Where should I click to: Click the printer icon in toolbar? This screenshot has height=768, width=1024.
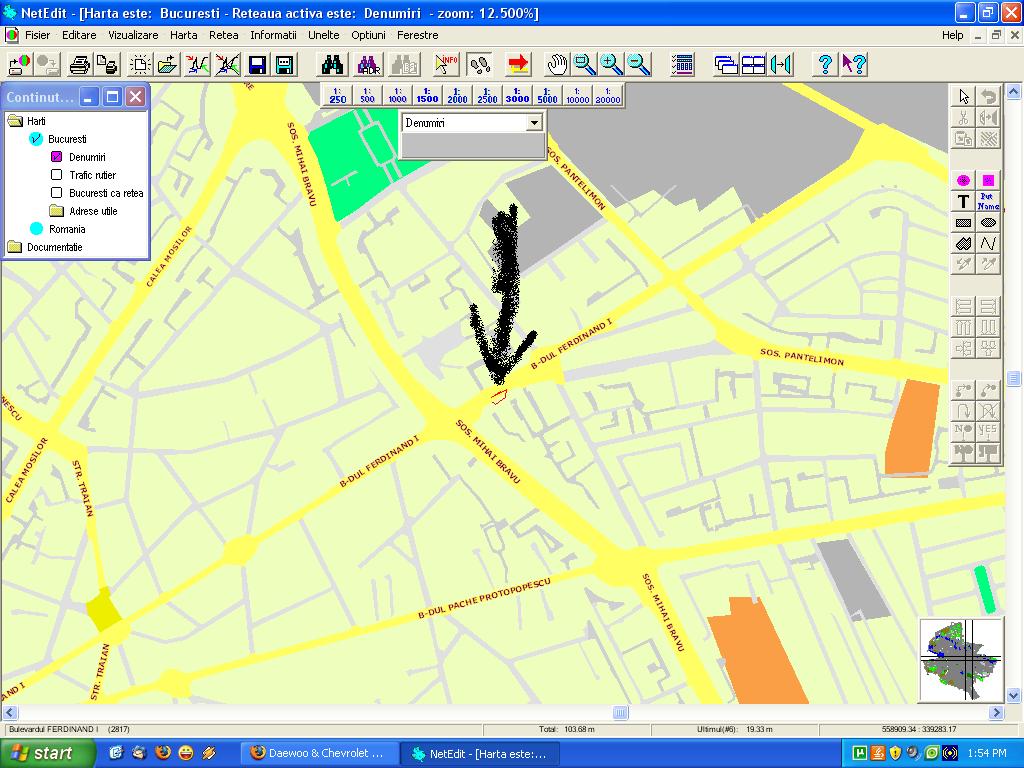click(80, 65)
